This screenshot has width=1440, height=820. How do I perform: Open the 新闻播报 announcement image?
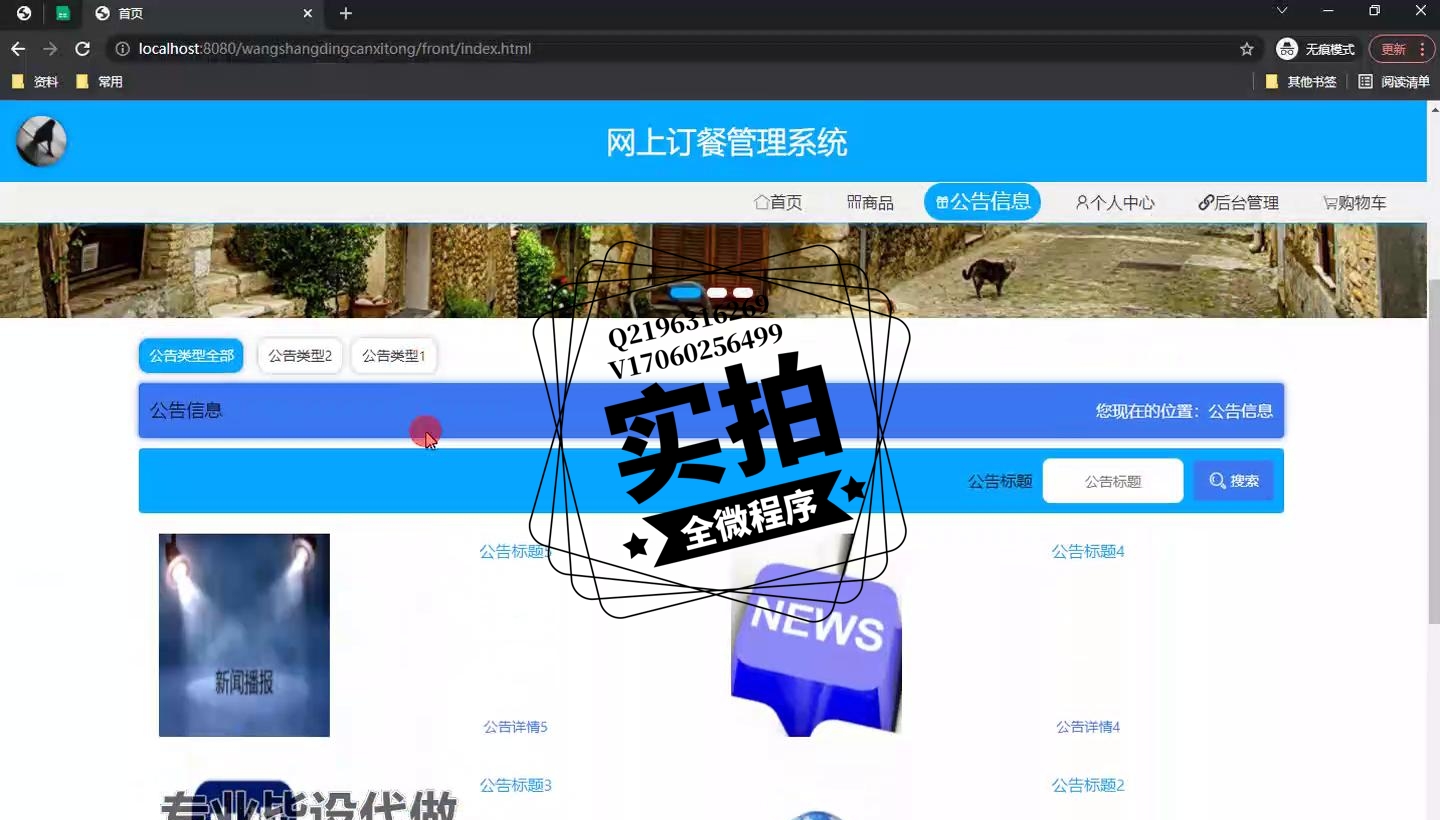pyautogui.click(x=244, y=635)
